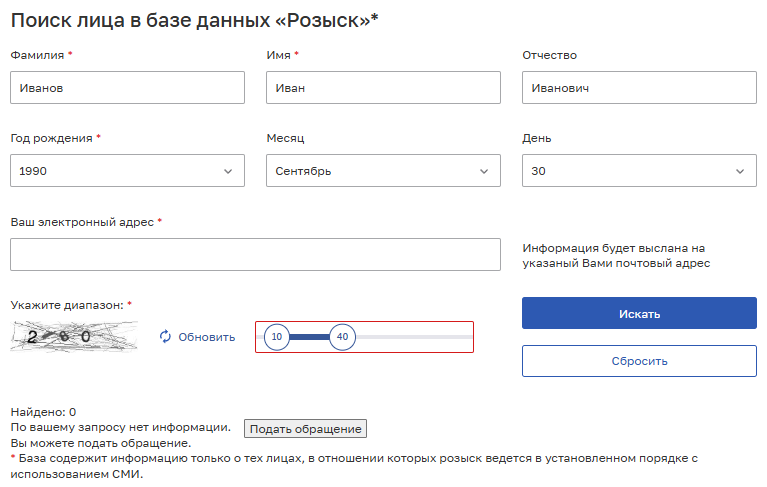Screen dimensions: 767x487
Task: Click the chevron arrow in the Сентябрь field
Action: tap(484, 171)
